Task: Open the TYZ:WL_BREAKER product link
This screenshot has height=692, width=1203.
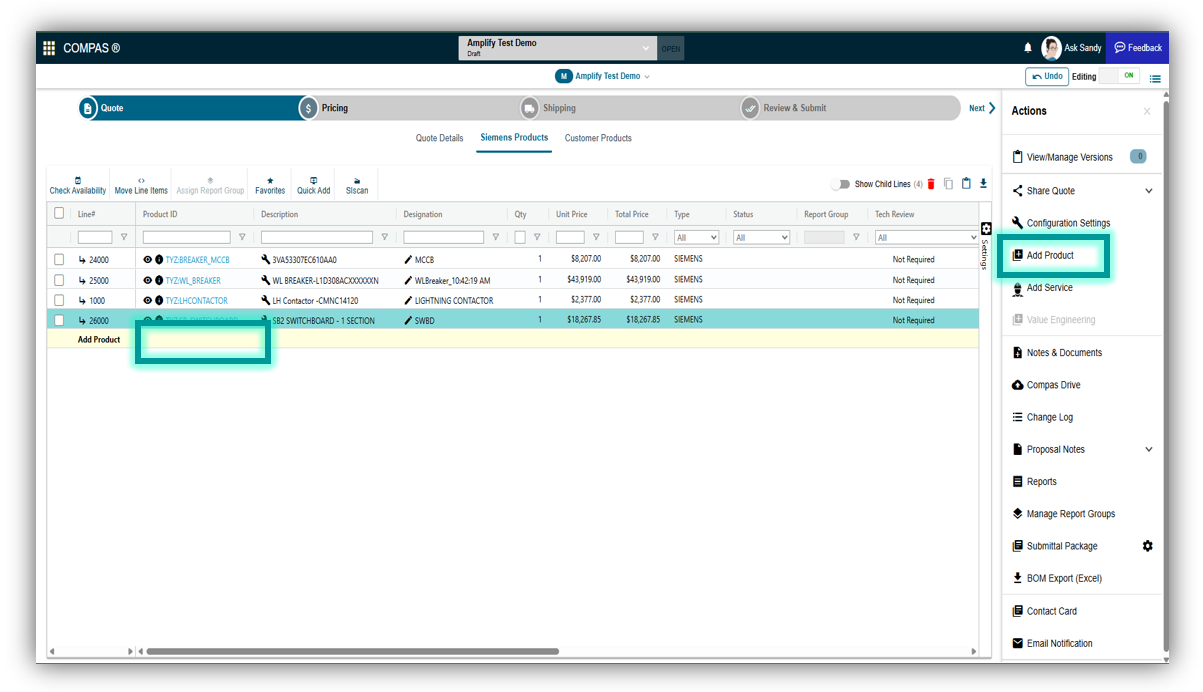Action: pyautogui.click(x=193, y=280)
